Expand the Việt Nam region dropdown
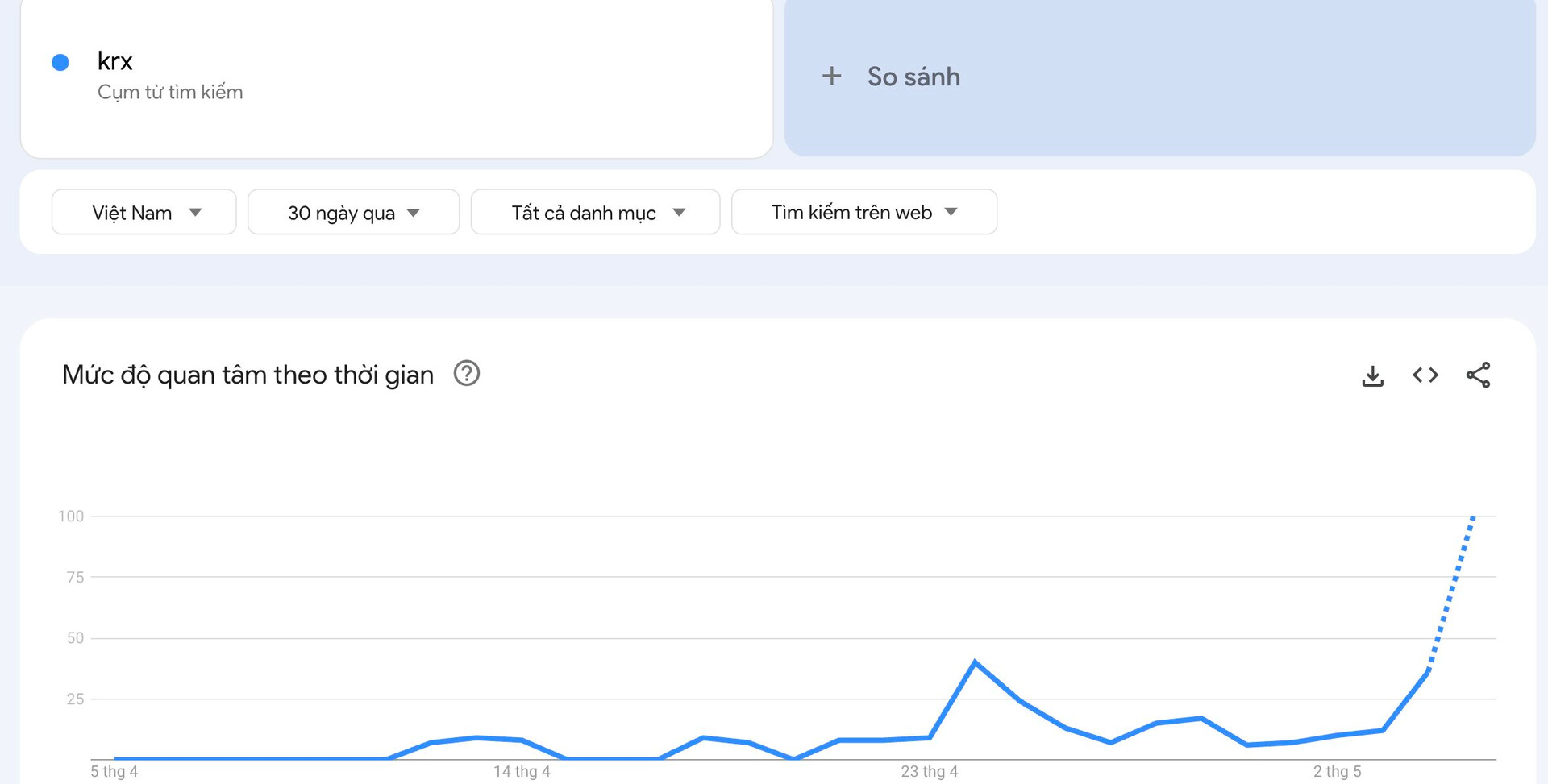The height and width of the screenshot is (784, 1548). (x=144, y=213)
